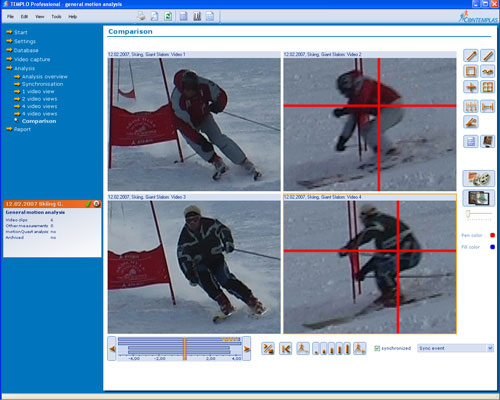Open the Edit menu
The width and height of the screenshot is (500, 400).
[x=24, y=17]
